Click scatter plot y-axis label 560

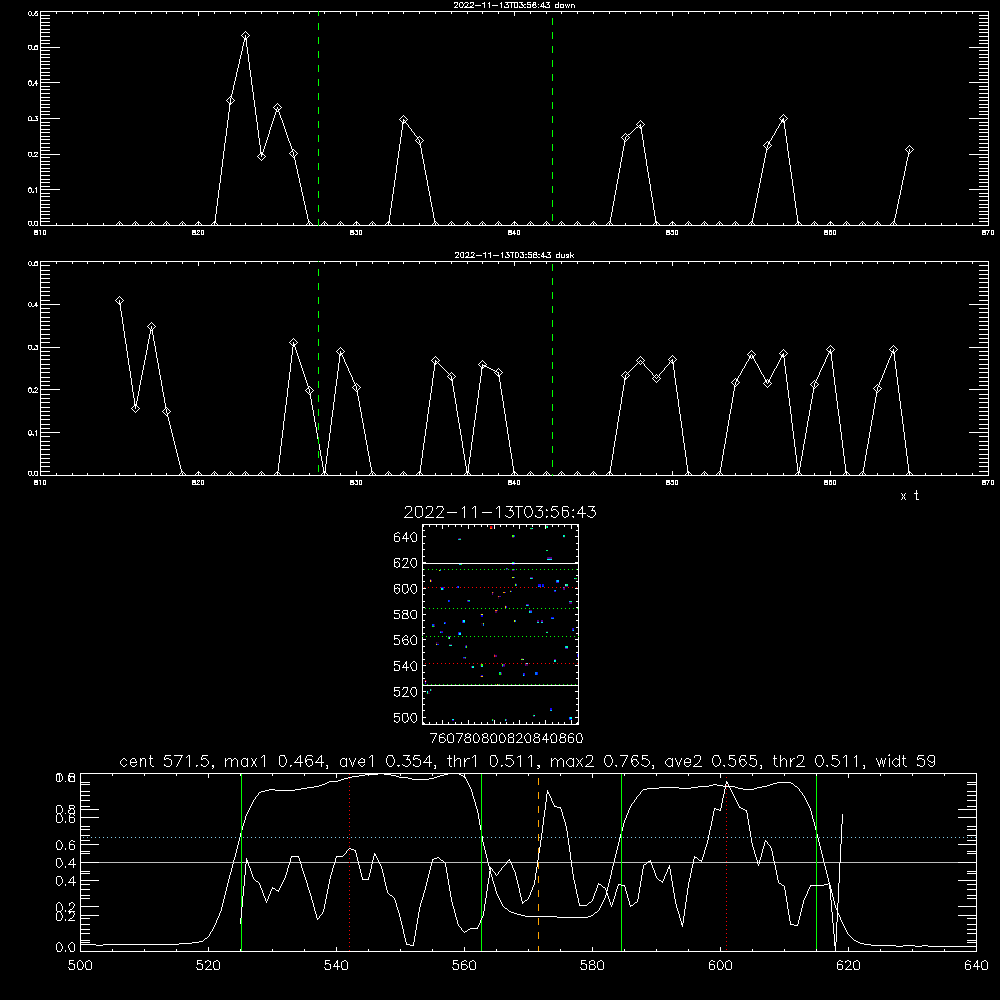(x=406, y=640)
